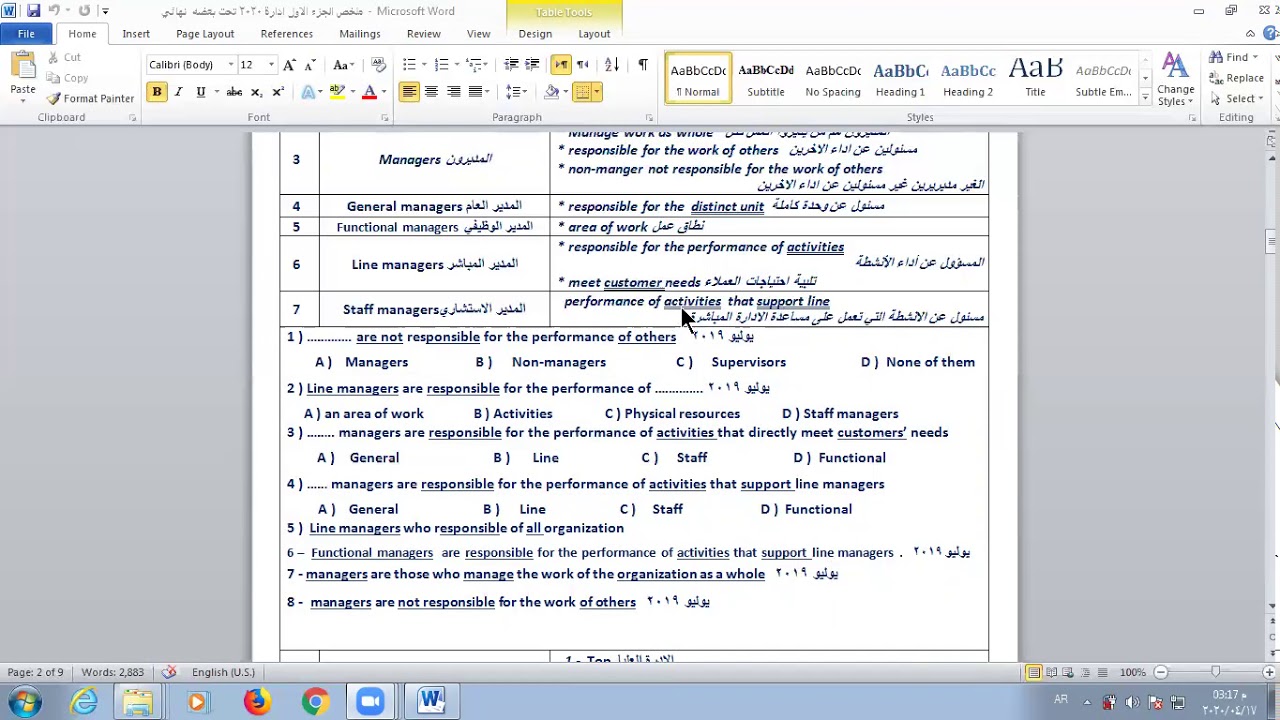Expand the highlight color dropdown arrow
1280x720 pixels.
(x=353, y=92)
